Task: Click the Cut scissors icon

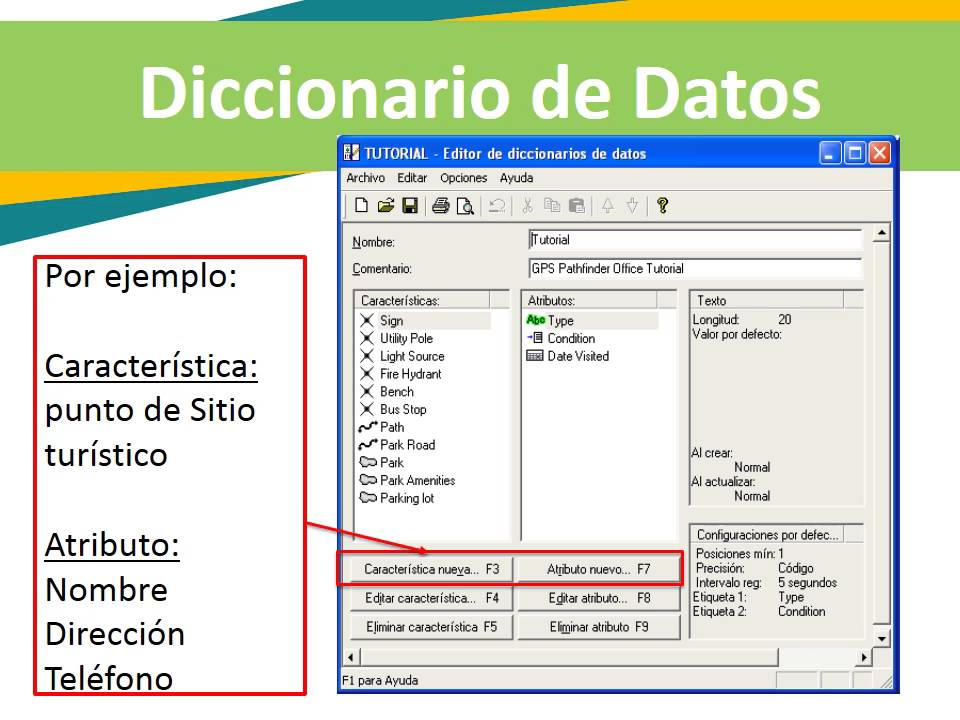Action: point(527,206)
